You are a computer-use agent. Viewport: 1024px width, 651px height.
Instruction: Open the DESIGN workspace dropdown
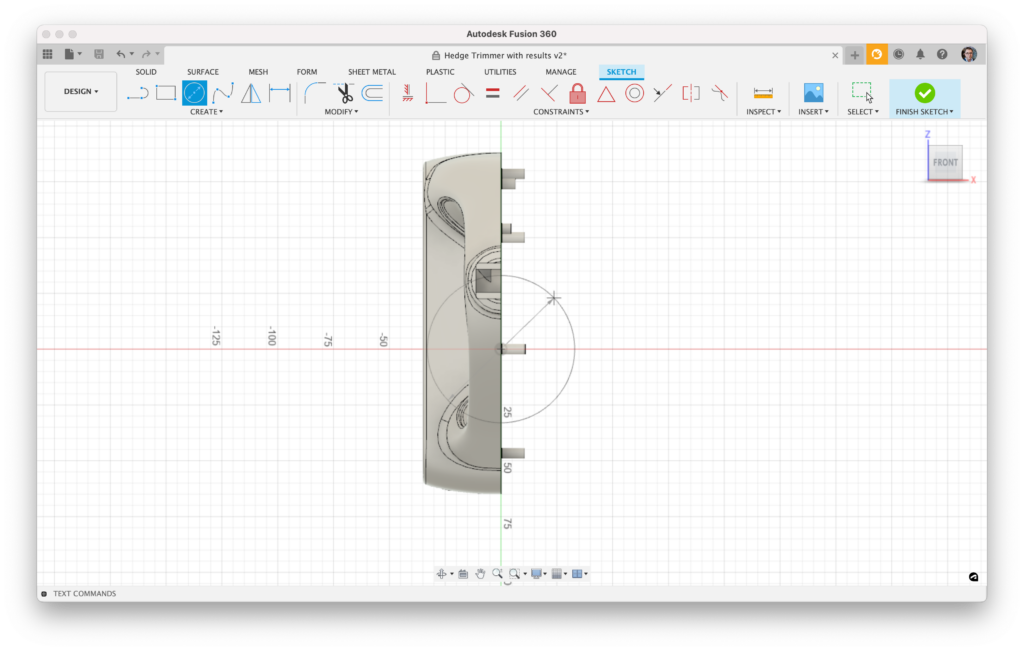[81, 91]
